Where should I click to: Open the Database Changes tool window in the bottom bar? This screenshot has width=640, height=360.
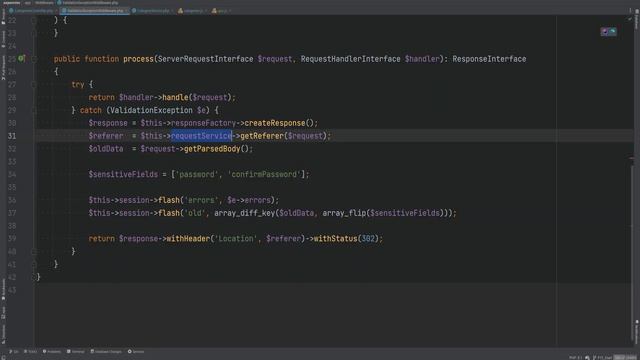click(106, 351)
